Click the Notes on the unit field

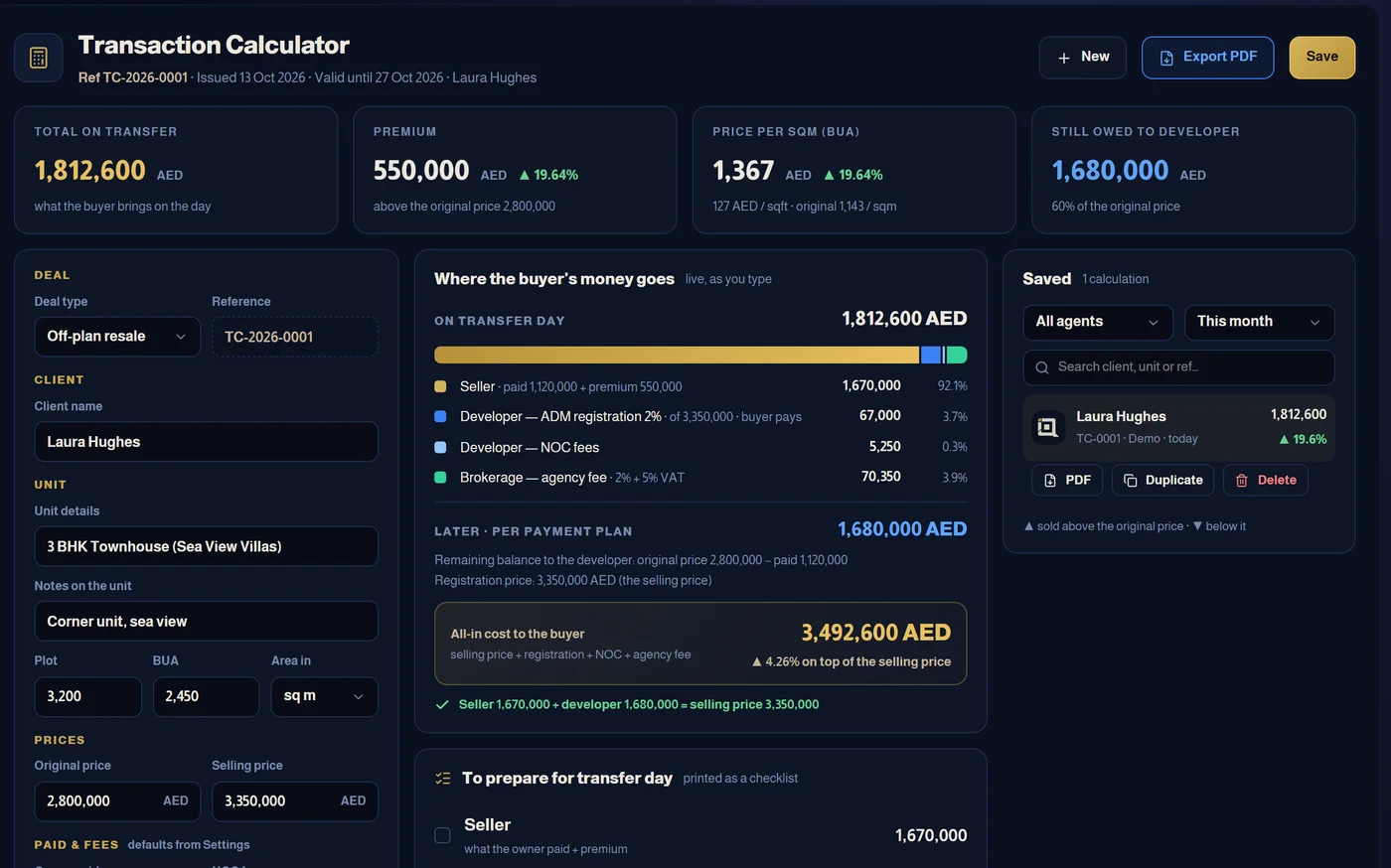[x=206, y=622]
